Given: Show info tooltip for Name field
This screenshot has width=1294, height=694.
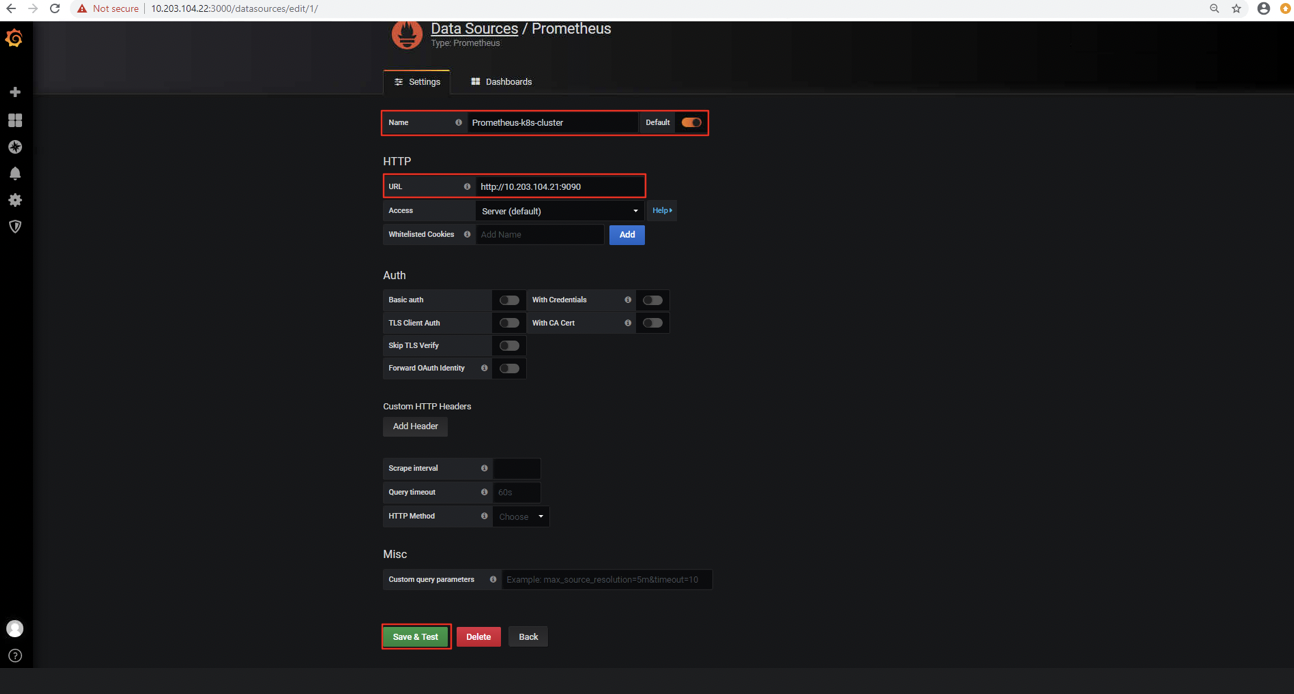Looking at the screenshot, I should [x=459, y=123].
